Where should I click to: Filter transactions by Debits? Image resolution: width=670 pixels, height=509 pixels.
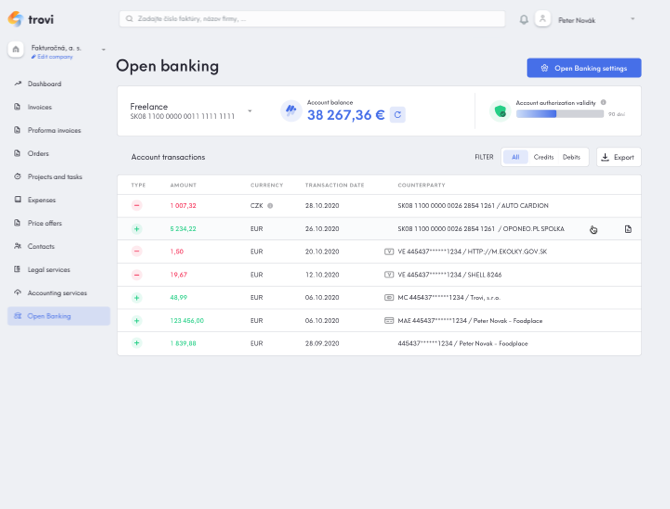[x=571, y=157]
